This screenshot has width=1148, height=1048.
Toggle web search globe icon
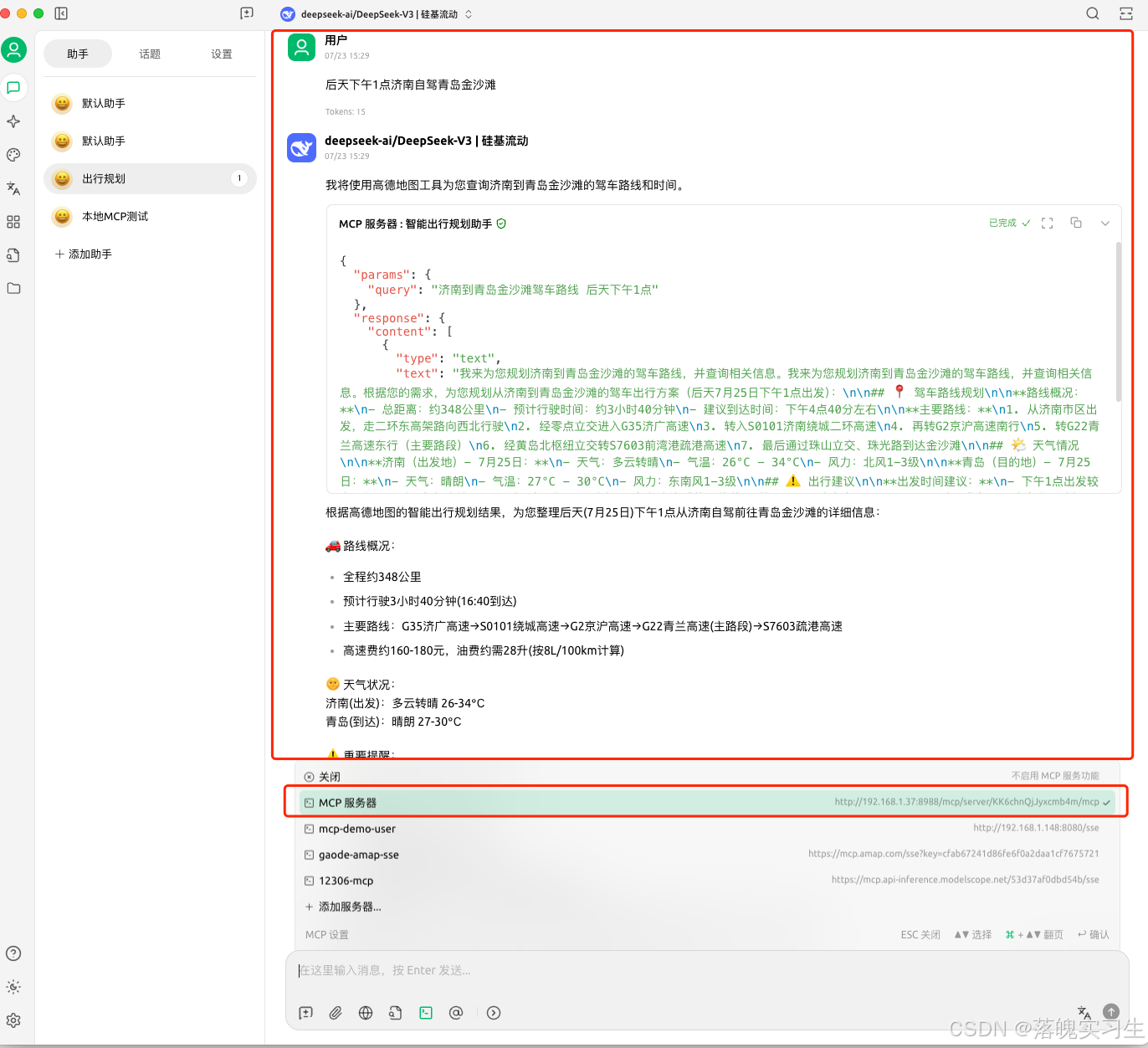pyautogui.click(x=366, y=1013)
